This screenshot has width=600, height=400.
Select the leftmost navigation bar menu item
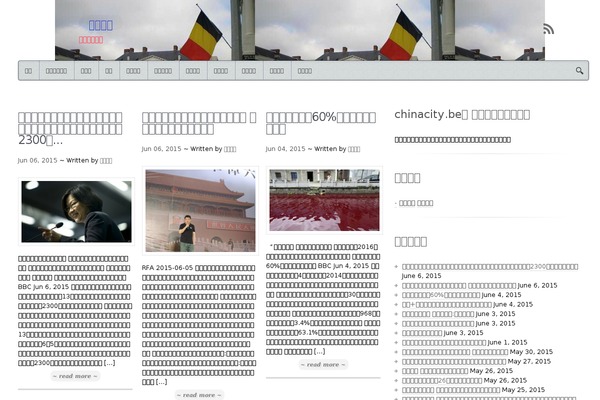pyautogui.click(x=28, y=71)
